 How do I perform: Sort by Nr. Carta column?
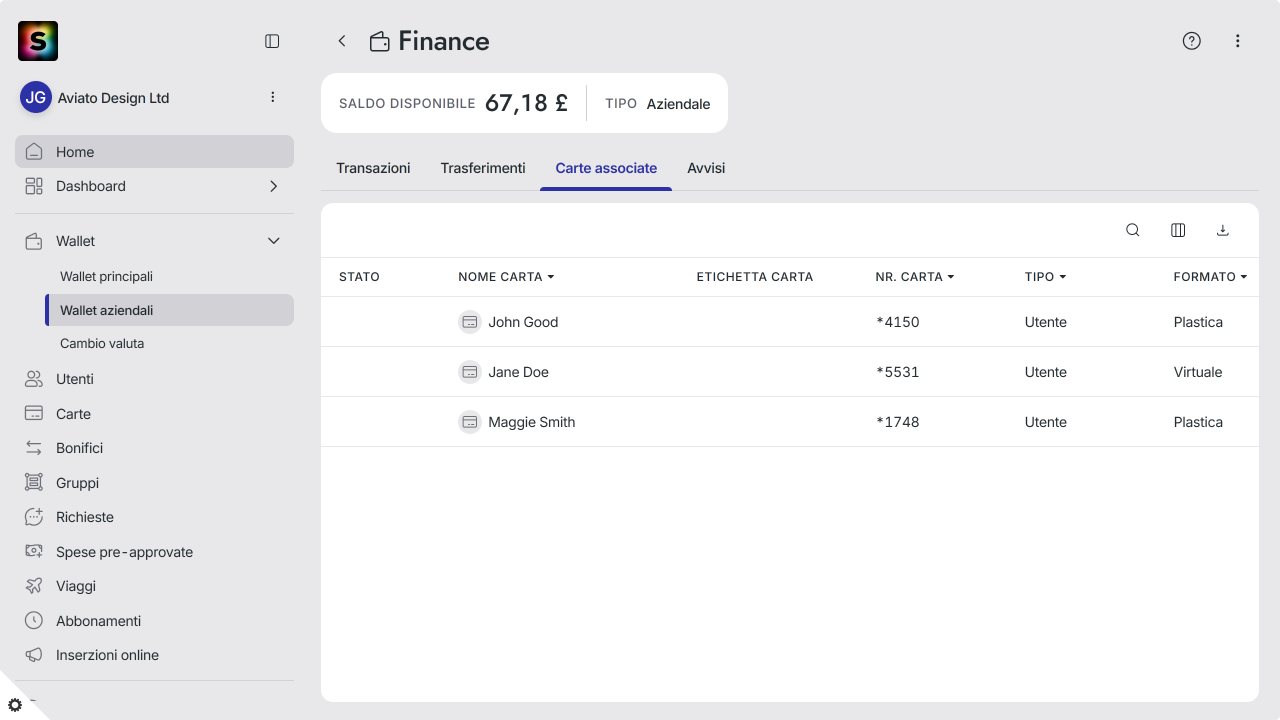point(915,277)
